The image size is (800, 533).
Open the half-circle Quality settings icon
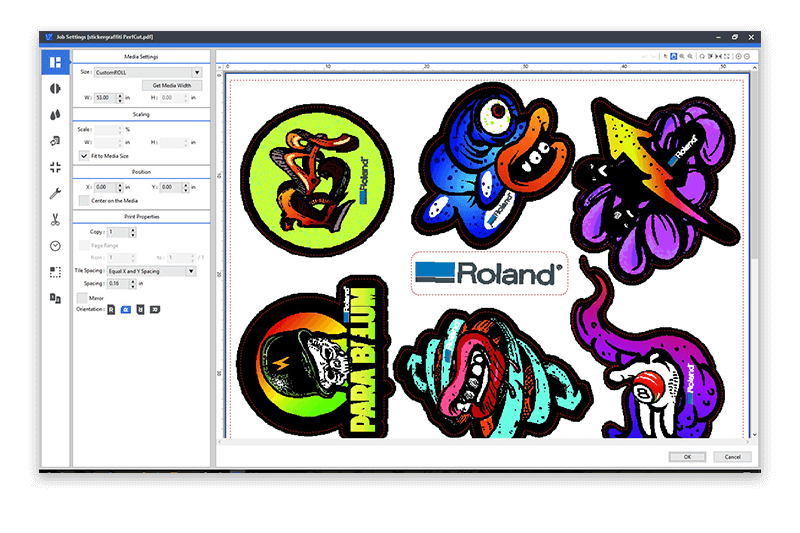click(x=54, y=88)
